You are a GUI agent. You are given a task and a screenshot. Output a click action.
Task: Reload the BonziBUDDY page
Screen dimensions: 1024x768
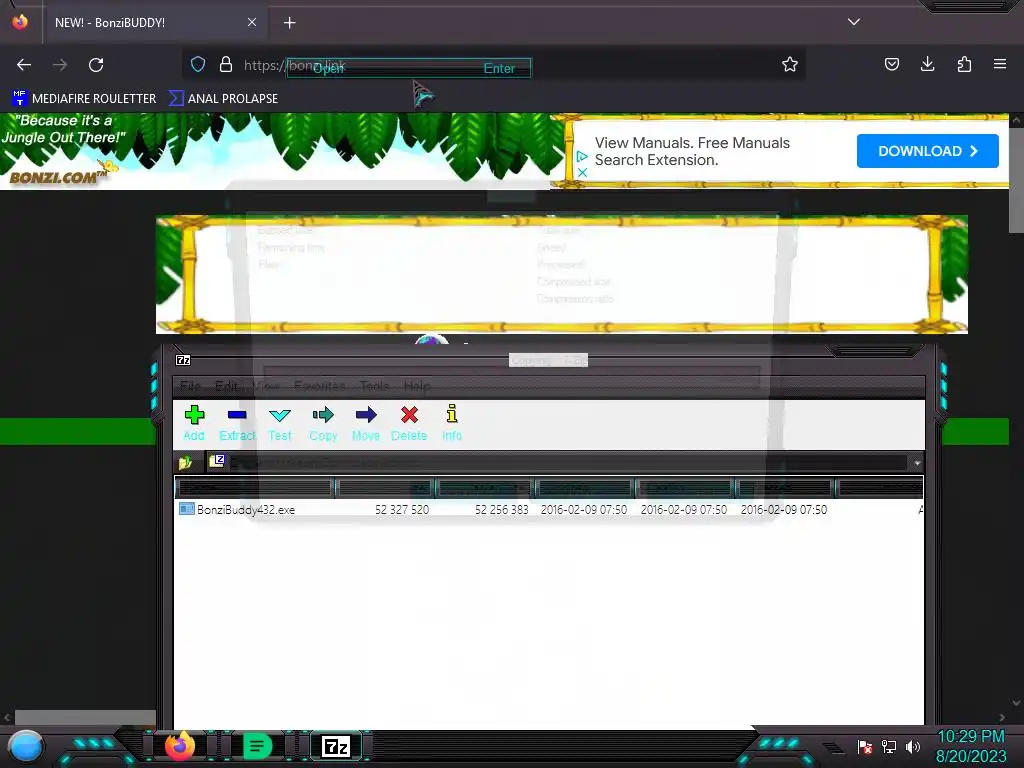click(x=96, y=65)
